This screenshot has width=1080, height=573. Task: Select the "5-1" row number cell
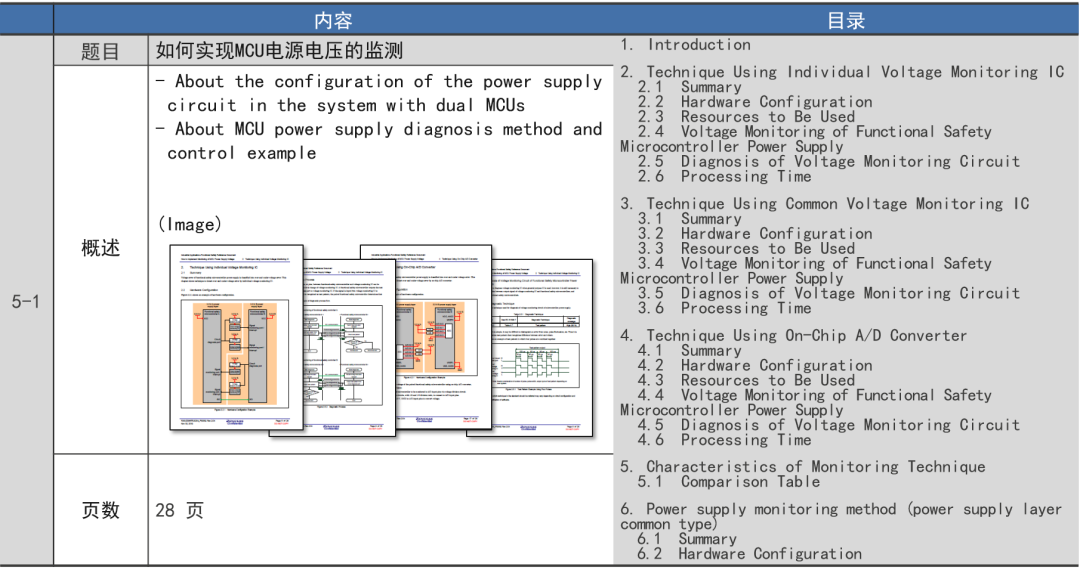pyautogui.click(x=26, y=301)
